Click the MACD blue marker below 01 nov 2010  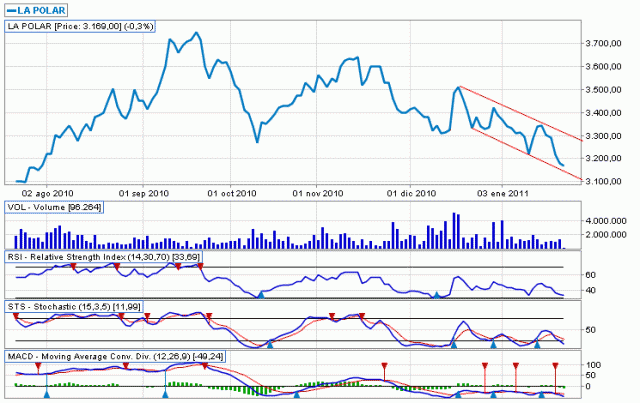click(297, 394)
